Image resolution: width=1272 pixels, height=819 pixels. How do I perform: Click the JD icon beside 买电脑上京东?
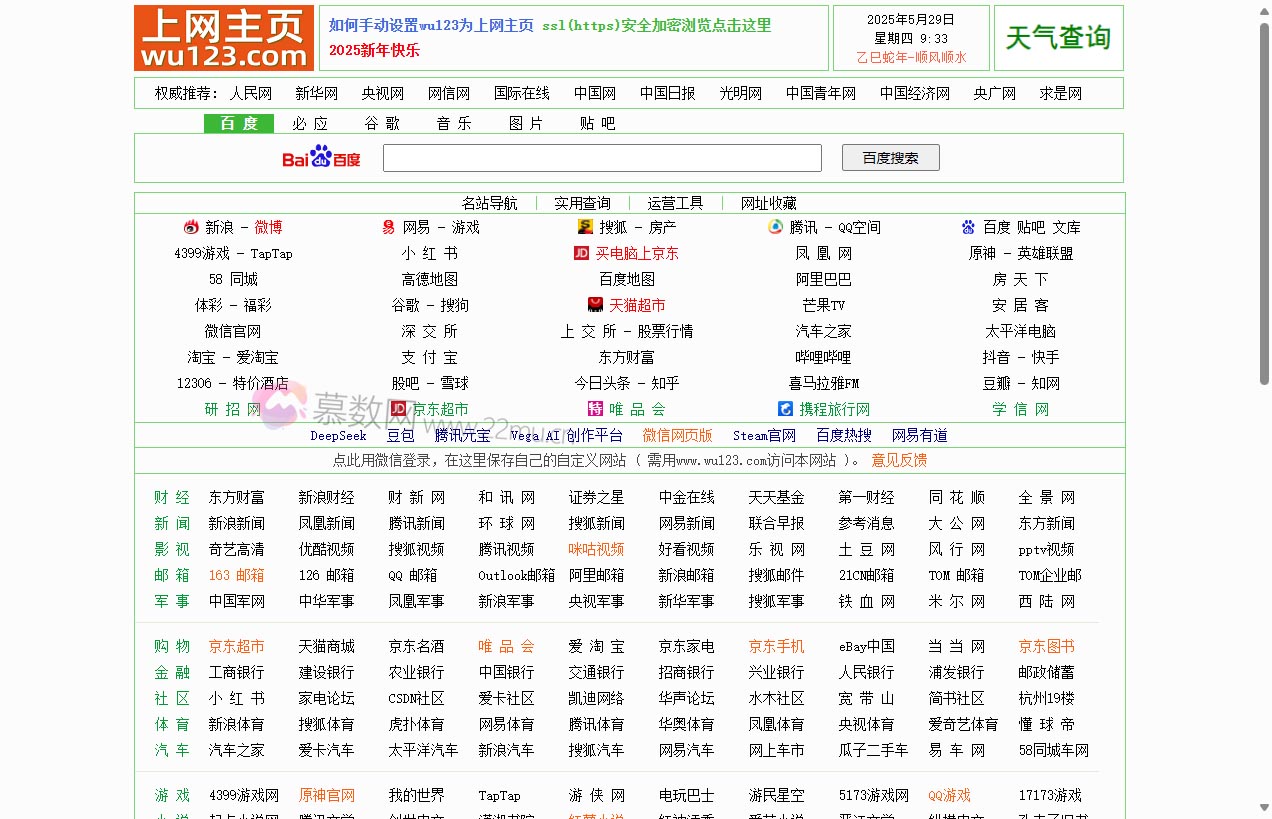pyautogui.click(x=581, y=253)
